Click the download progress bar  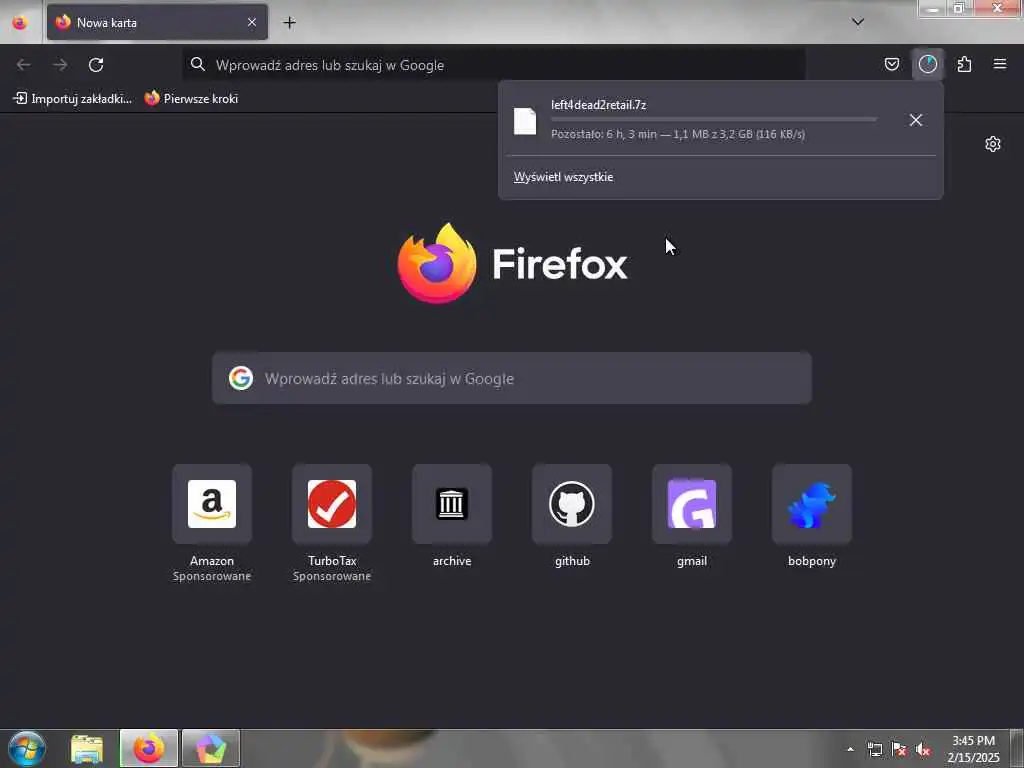(714, 119)
